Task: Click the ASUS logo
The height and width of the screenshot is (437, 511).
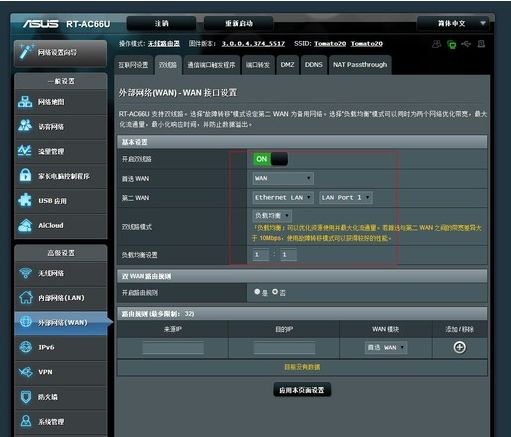Action: point(41,24)
